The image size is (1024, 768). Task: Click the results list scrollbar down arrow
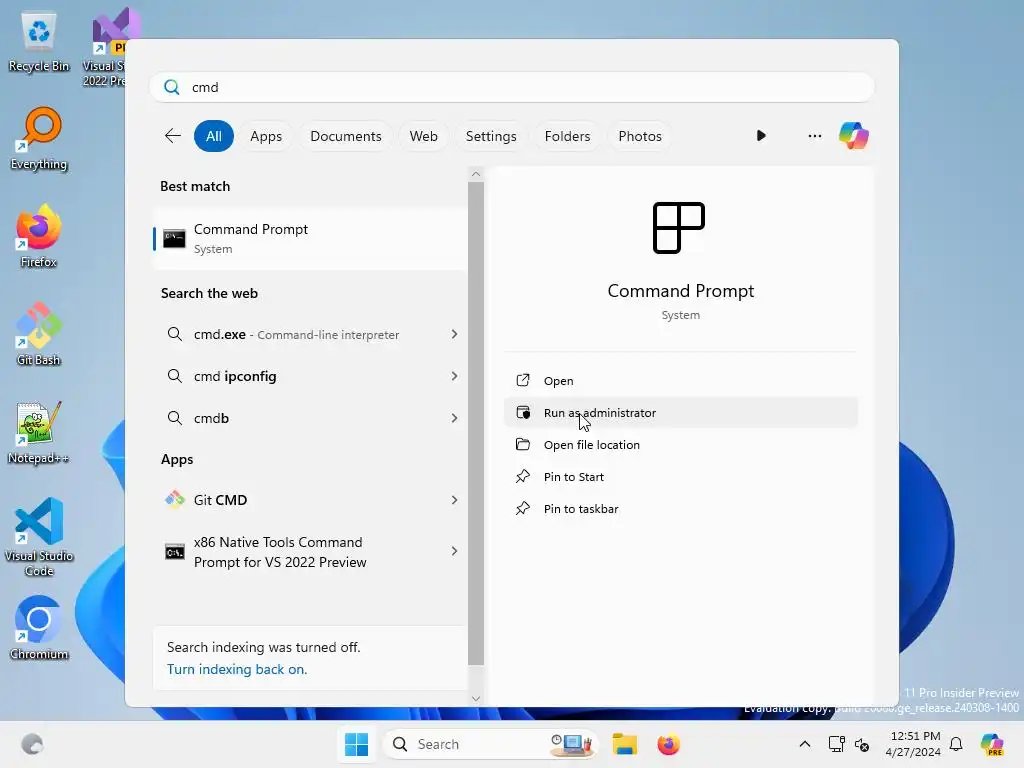pos(476,698)
